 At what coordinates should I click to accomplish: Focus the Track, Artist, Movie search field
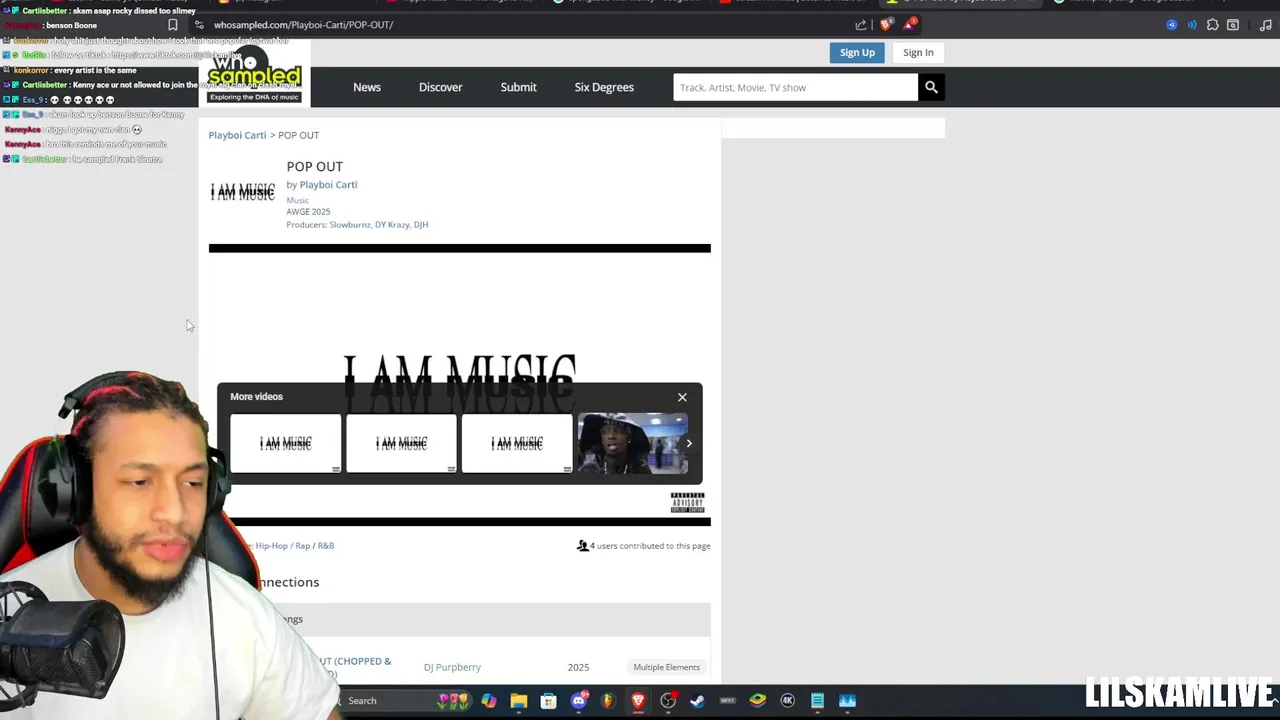click(795, 87)
